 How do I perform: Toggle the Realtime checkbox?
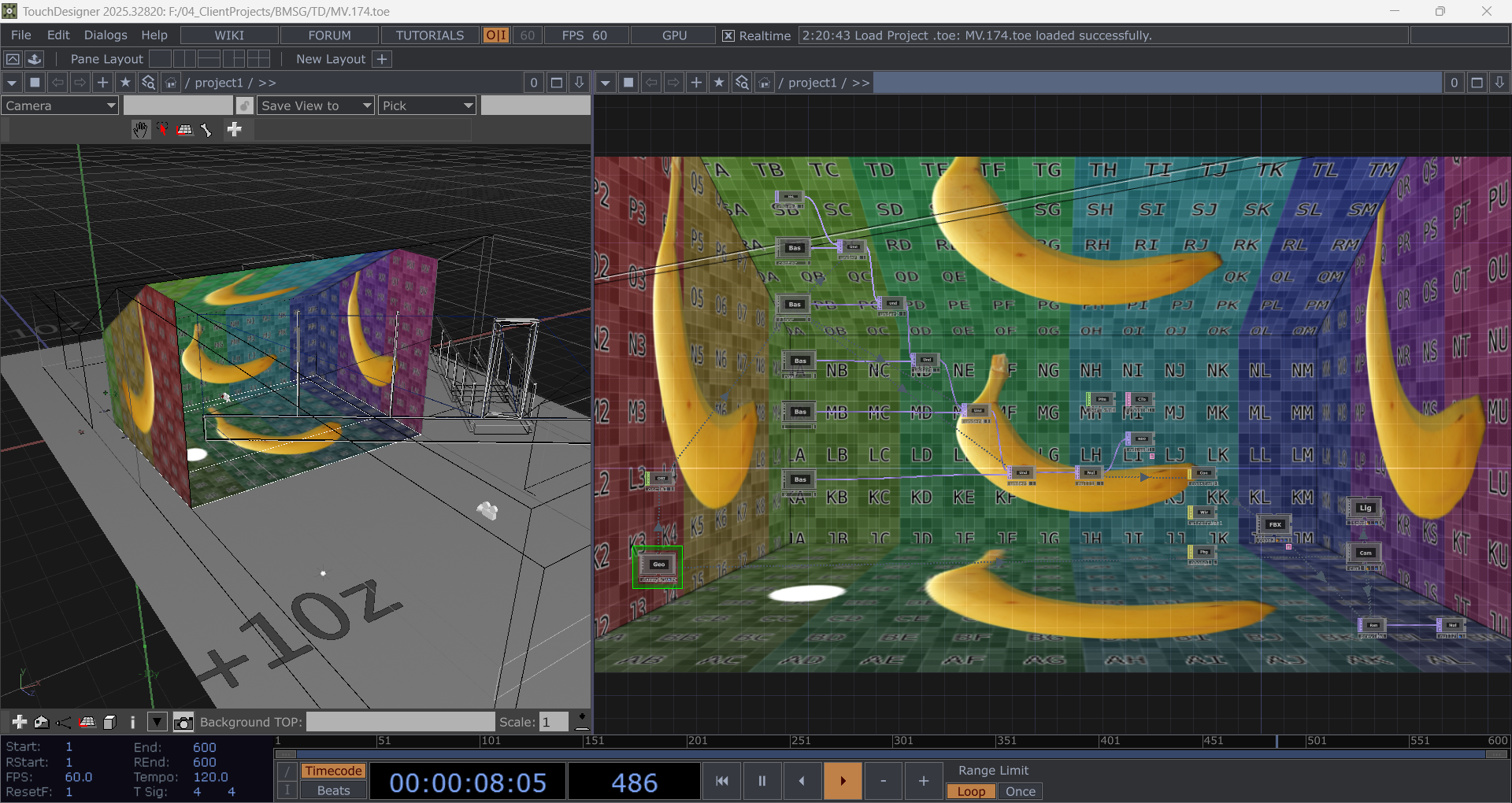coord(728,35)
